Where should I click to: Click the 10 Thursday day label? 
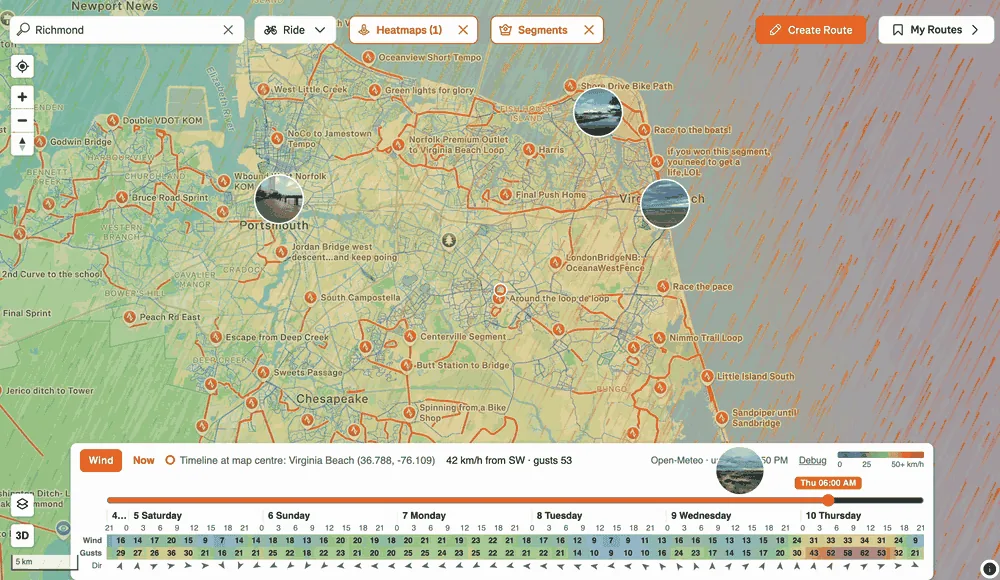coord(833,516)
